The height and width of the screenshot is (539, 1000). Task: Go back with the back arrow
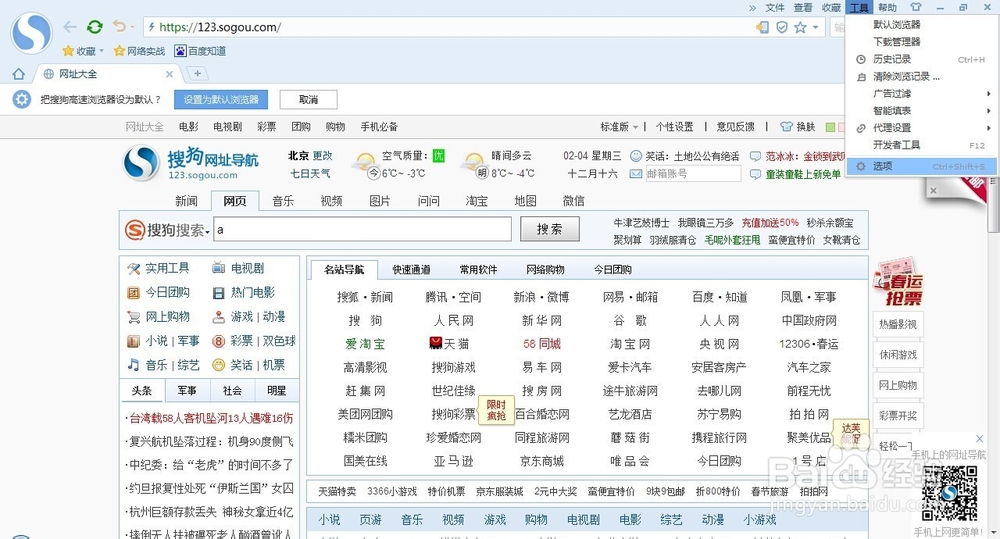pos(70,27)
